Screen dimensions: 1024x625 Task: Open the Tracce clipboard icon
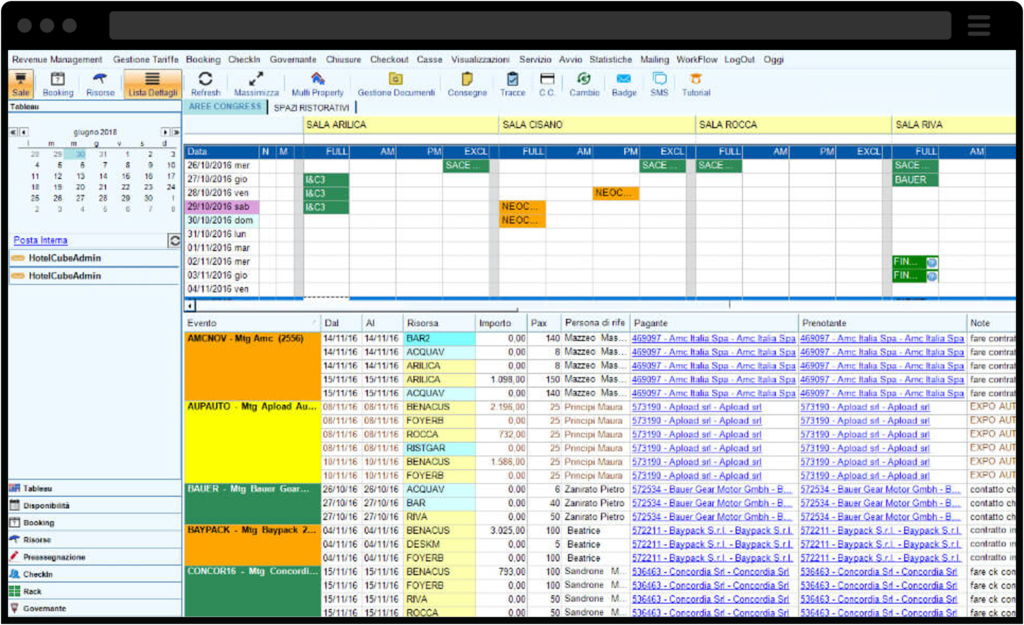pos(513,84)
